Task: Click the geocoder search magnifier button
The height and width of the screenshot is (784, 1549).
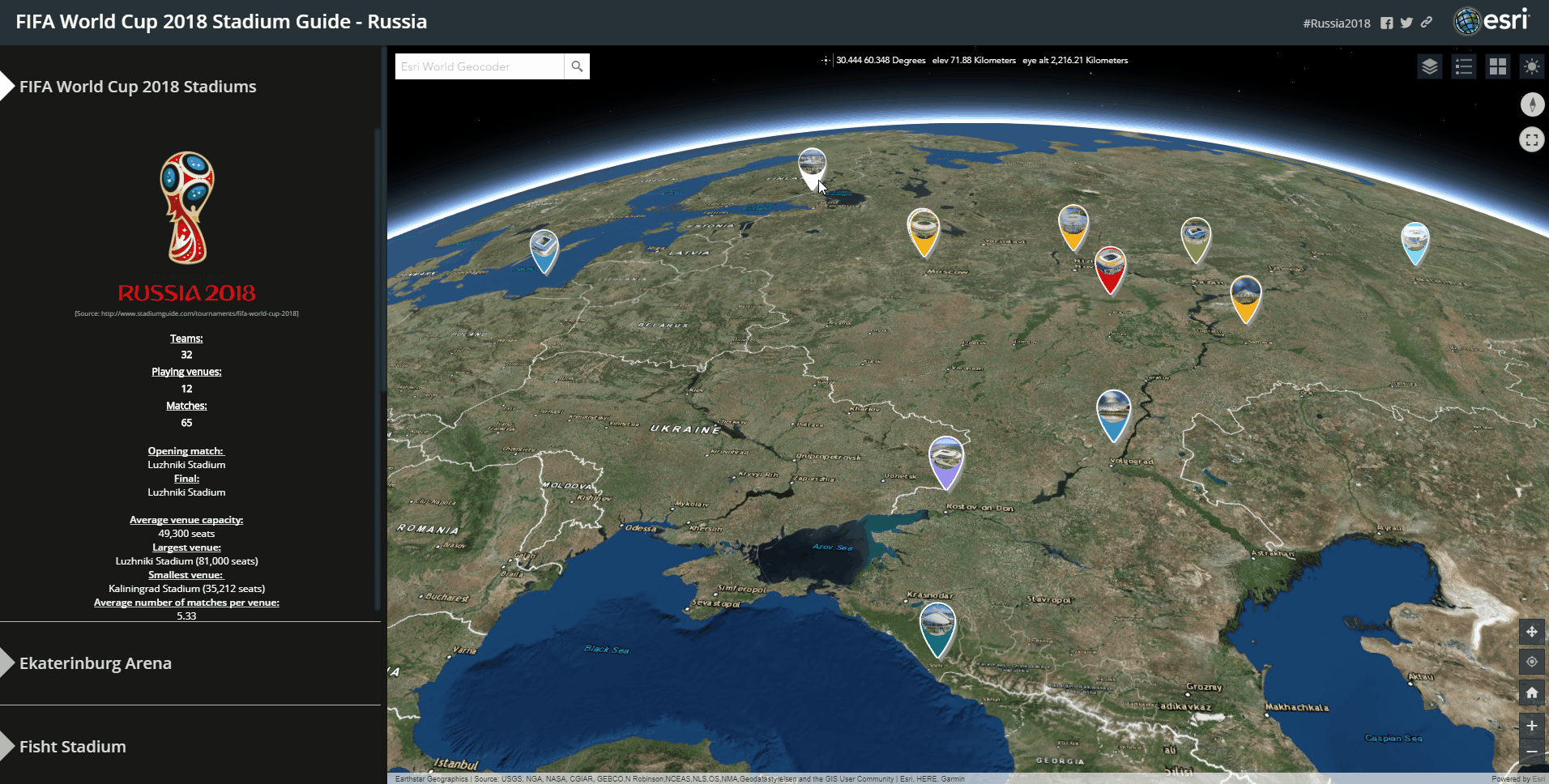Action: 577,66
